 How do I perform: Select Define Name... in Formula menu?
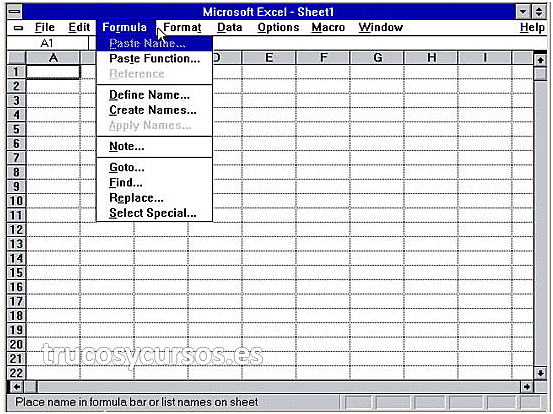point(154,95)
